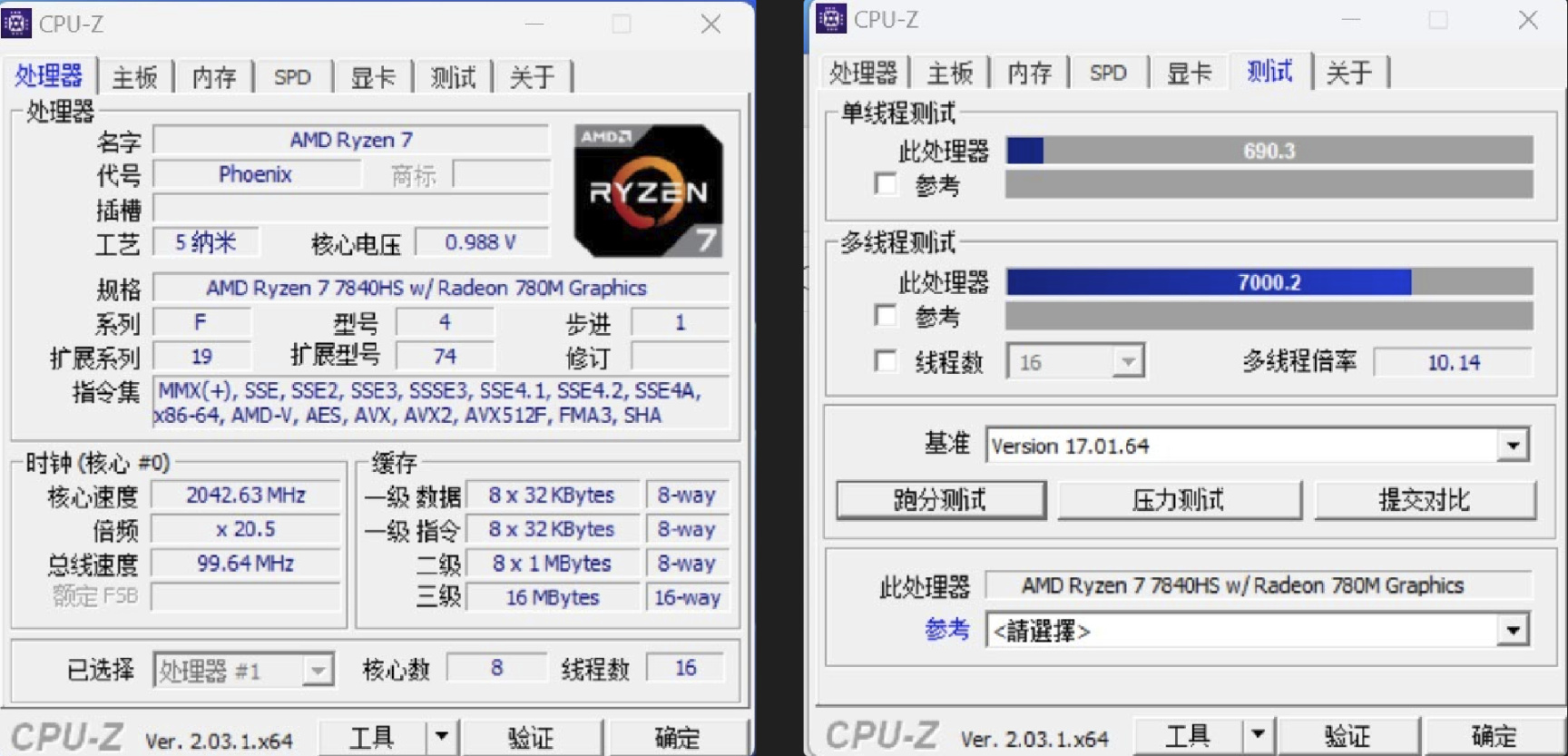Click the 二级 cache value 8 x 1 MBytes
This screenshot has height=756, width=1568.
coord(553,564)
